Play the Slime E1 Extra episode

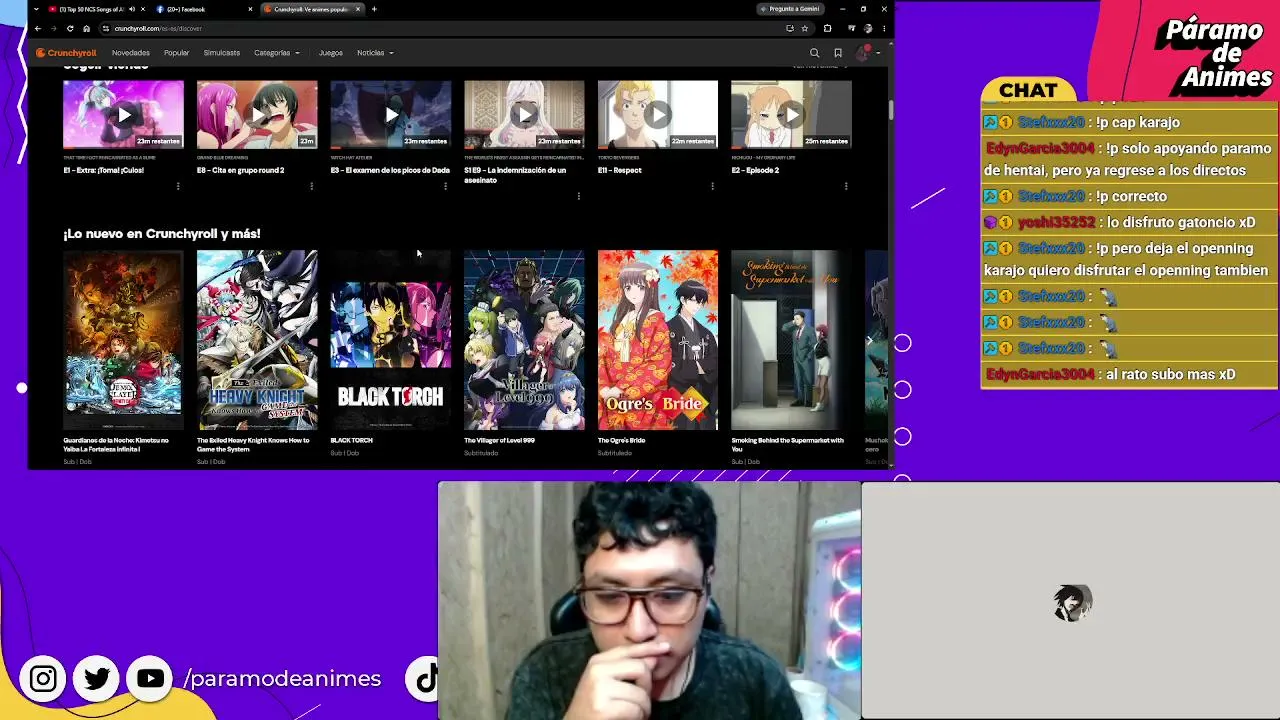pos(123,115)
